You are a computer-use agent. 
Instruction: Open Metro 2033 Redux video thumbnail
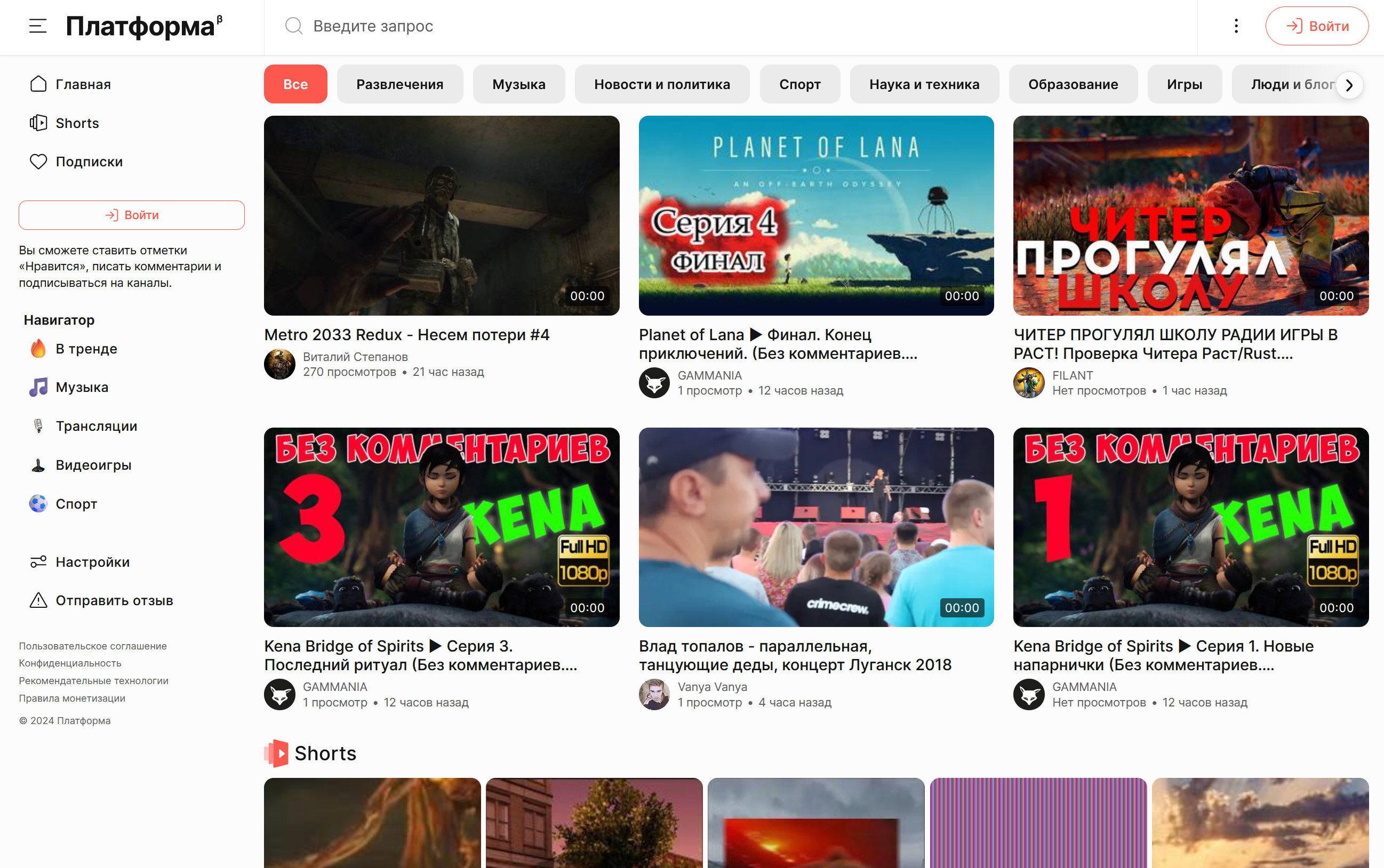click(x=442, y=215)
